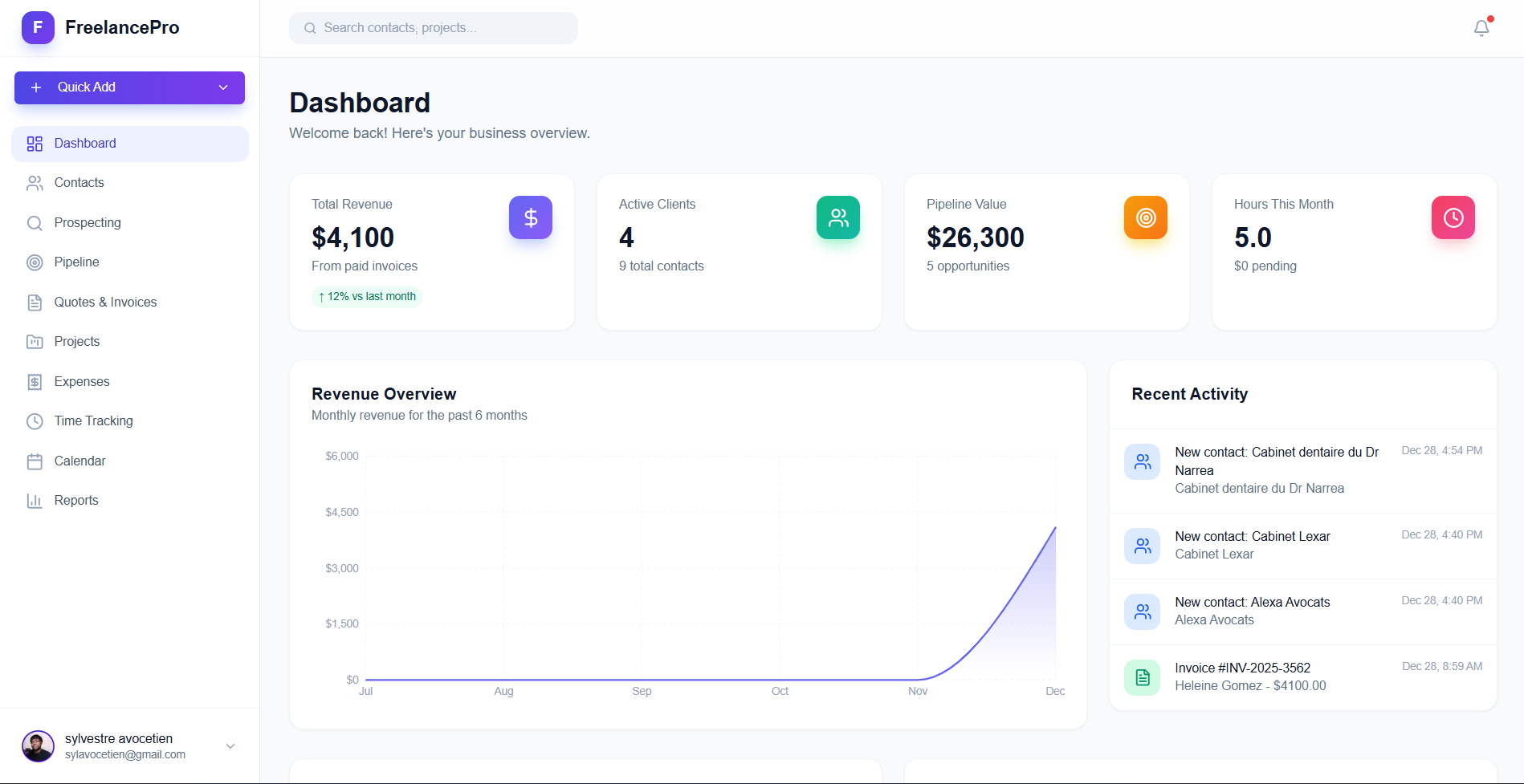
Task: Click the magnifier icon in search bar
Action: [310, 28]
